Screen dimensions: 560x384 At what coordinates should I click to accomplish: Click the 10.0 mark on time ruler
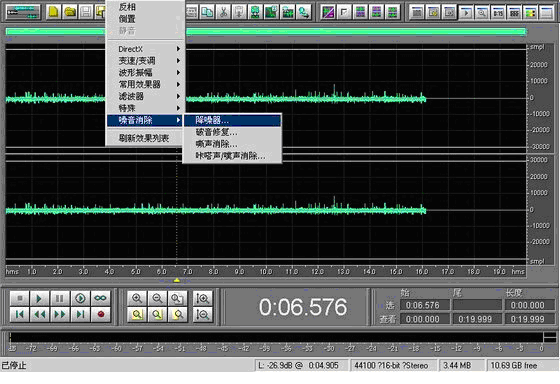(265, 271)
